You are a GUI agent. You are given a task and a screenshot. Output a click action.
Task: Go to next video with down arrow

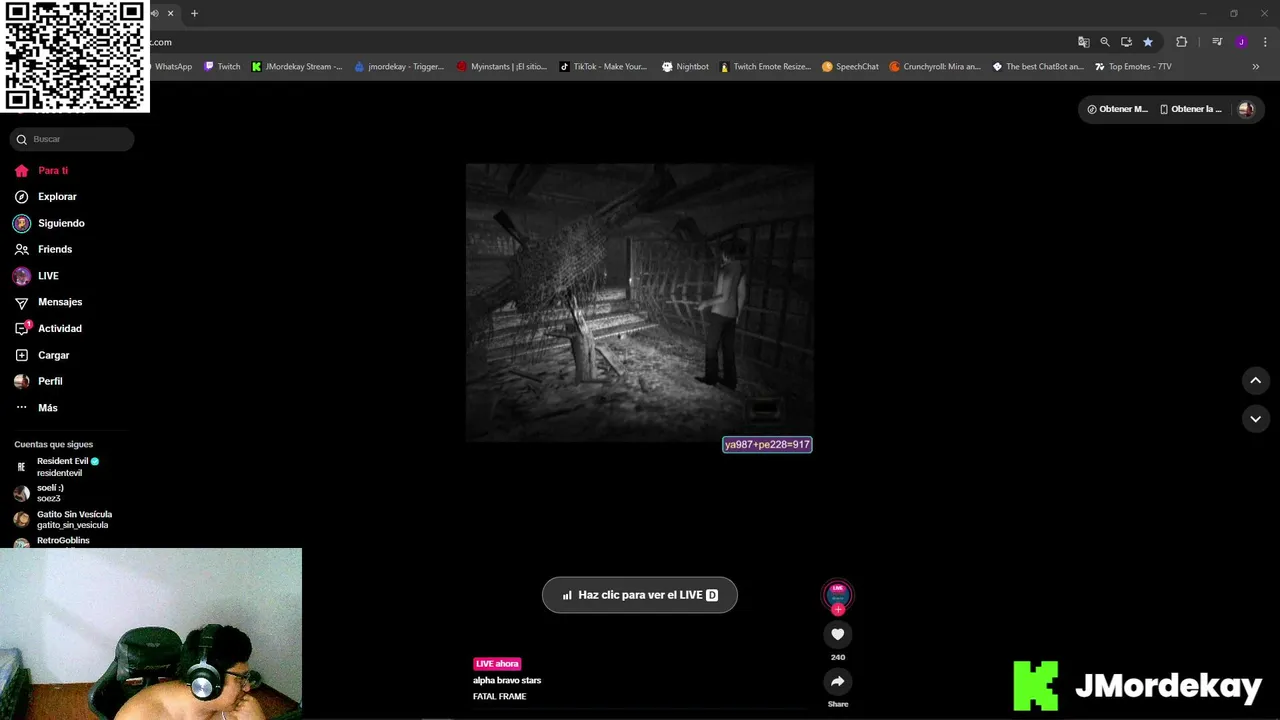tap(1255, 419)
